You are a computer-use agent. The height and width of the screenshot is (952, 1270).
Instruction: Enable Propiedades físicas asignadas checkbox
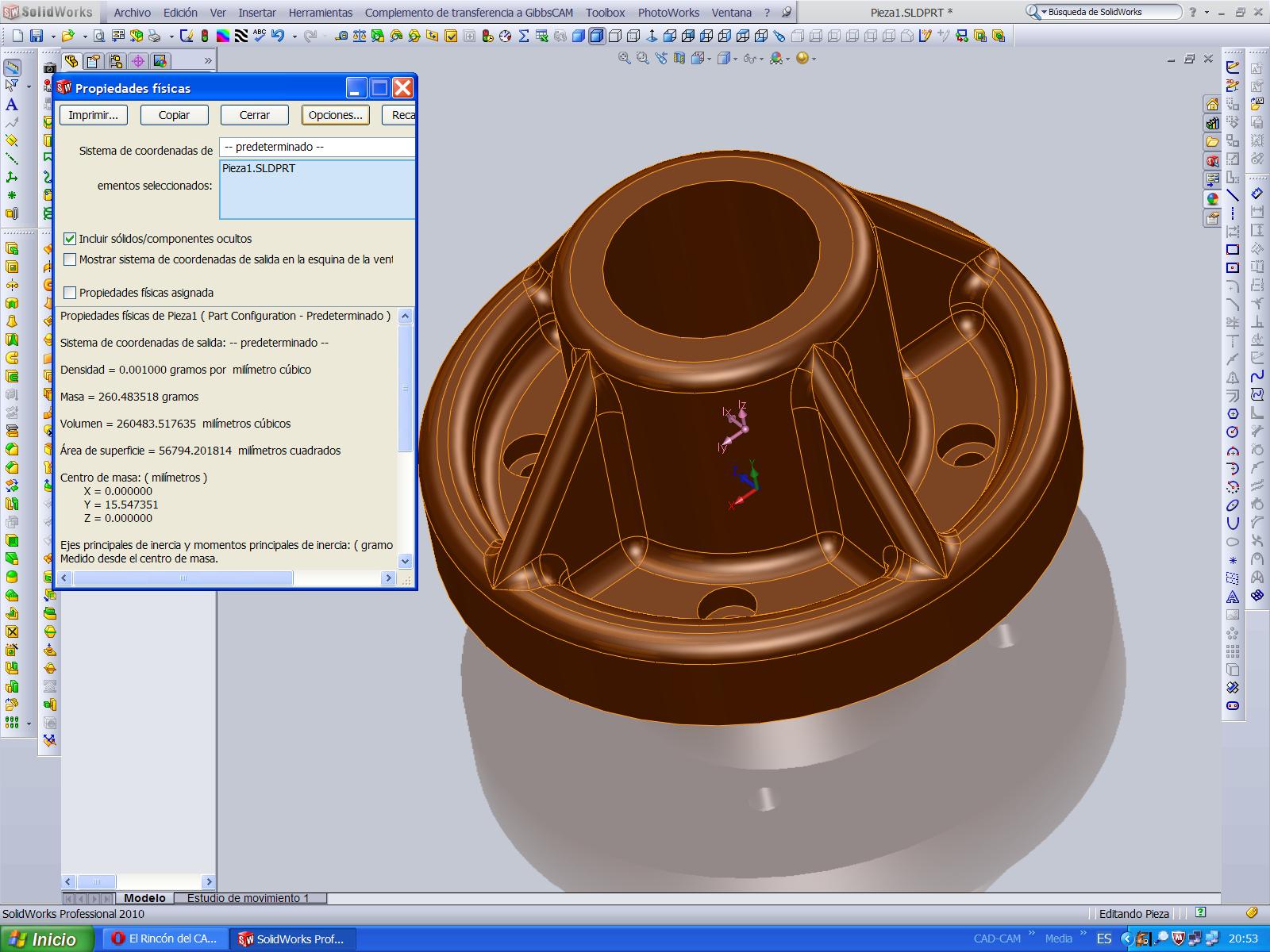click(70, 293)
